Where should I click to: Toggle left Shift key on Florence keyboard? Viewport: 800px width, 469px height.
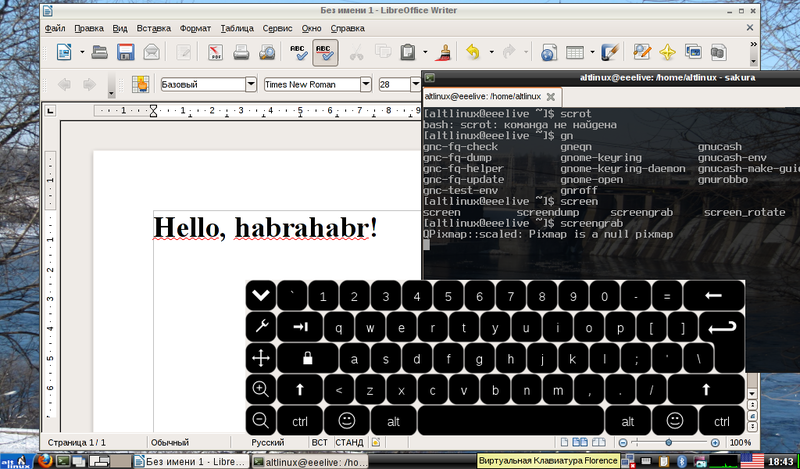[x=300, y=390]
